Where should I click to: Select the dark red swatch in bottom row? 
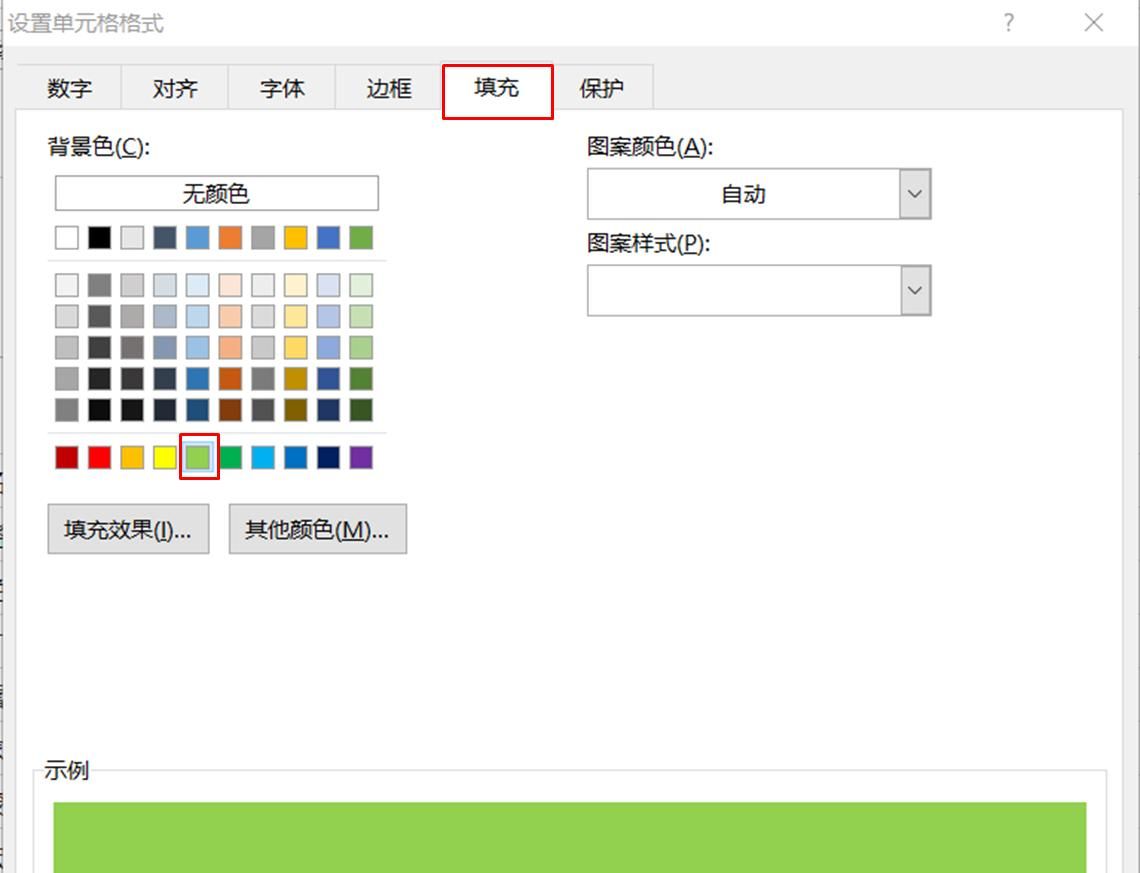[x=66, y=457]
